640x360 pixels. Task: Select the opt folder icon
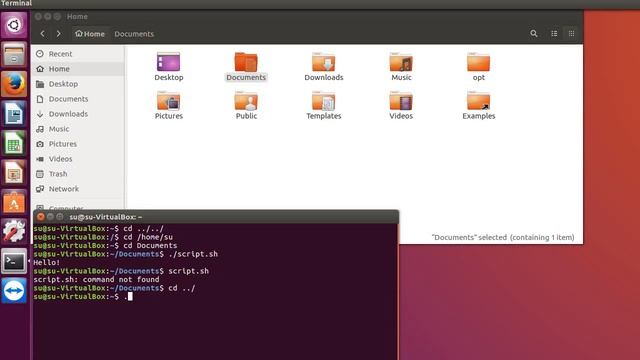tap(479, 62)
